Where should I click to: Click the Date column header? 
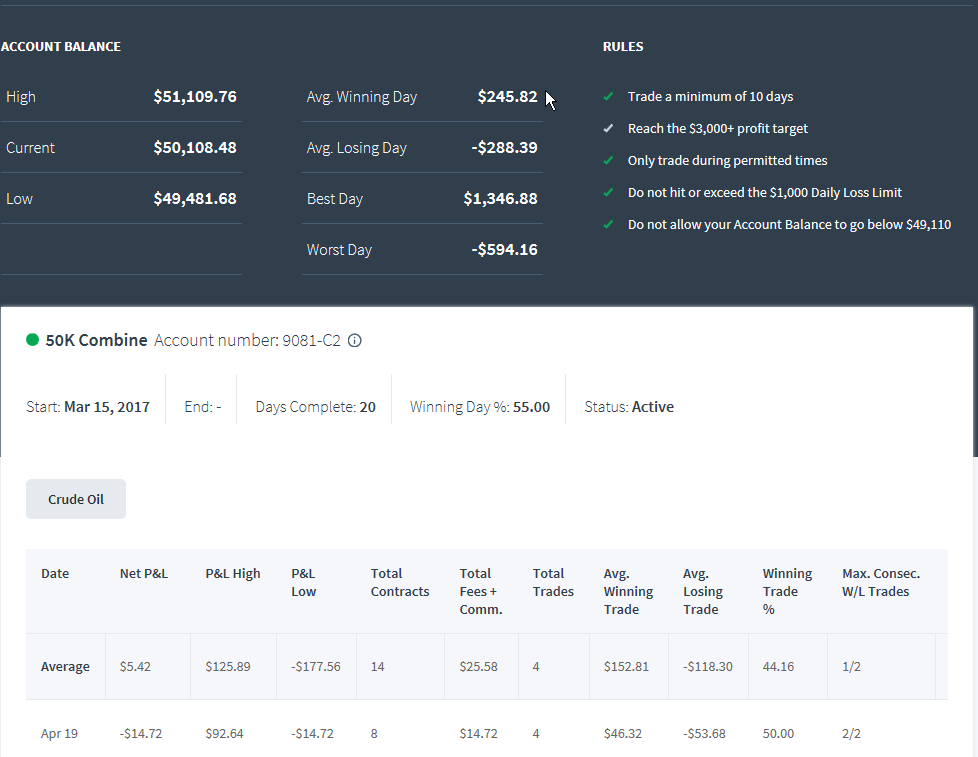click(x=55, y=574)
